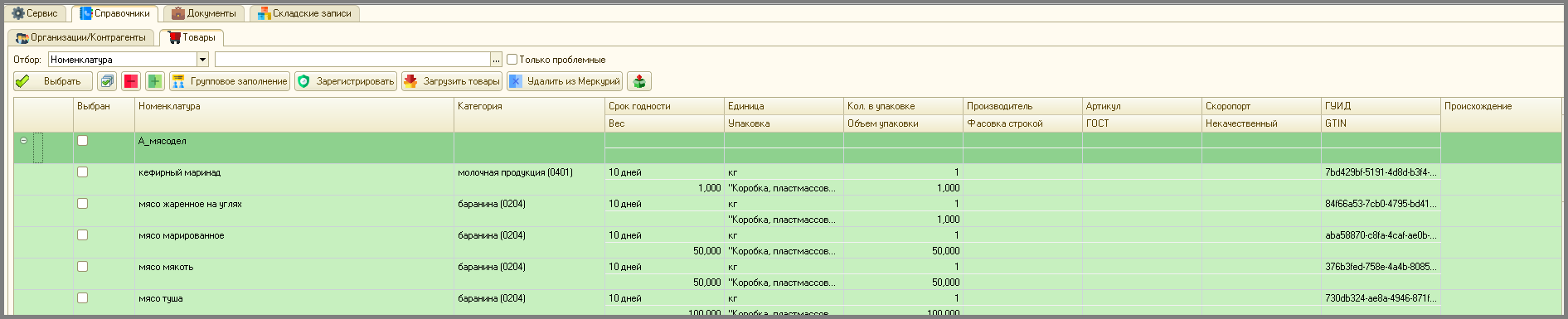1568x319 pixels.
Task: Click the Категория column header
Action: pyautogui.click(x=530, y=114)
